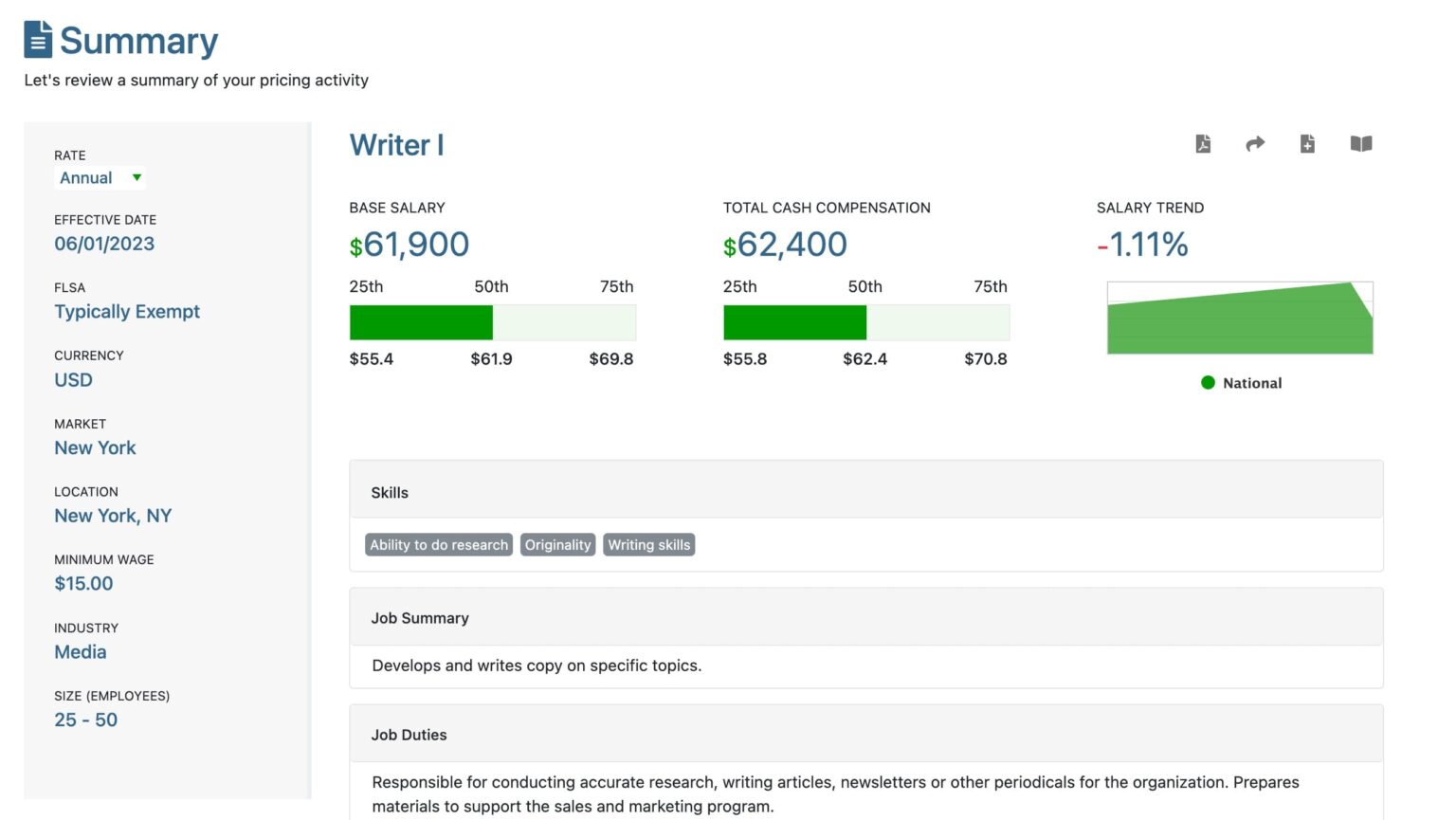
Task: Click the Typically Exempt FLSA value
Action: coord(127,312)
